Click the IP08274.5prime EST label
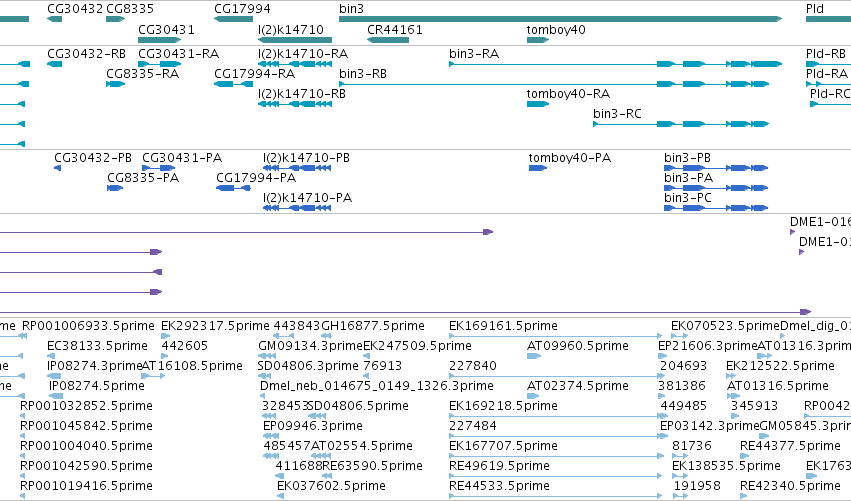 point(97,386)
